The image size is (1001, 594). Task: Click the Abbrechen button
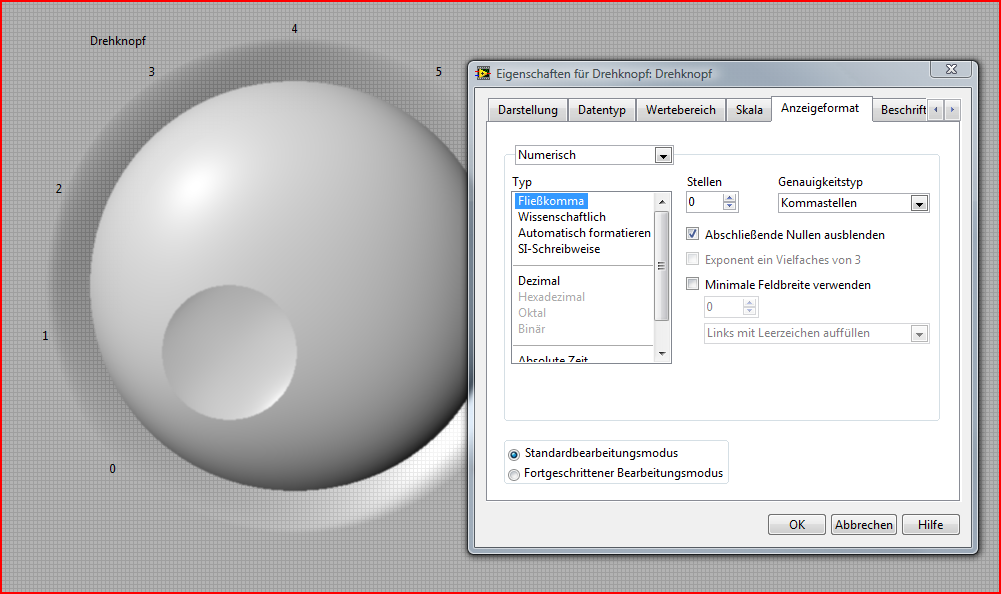(x=864, y=524)
